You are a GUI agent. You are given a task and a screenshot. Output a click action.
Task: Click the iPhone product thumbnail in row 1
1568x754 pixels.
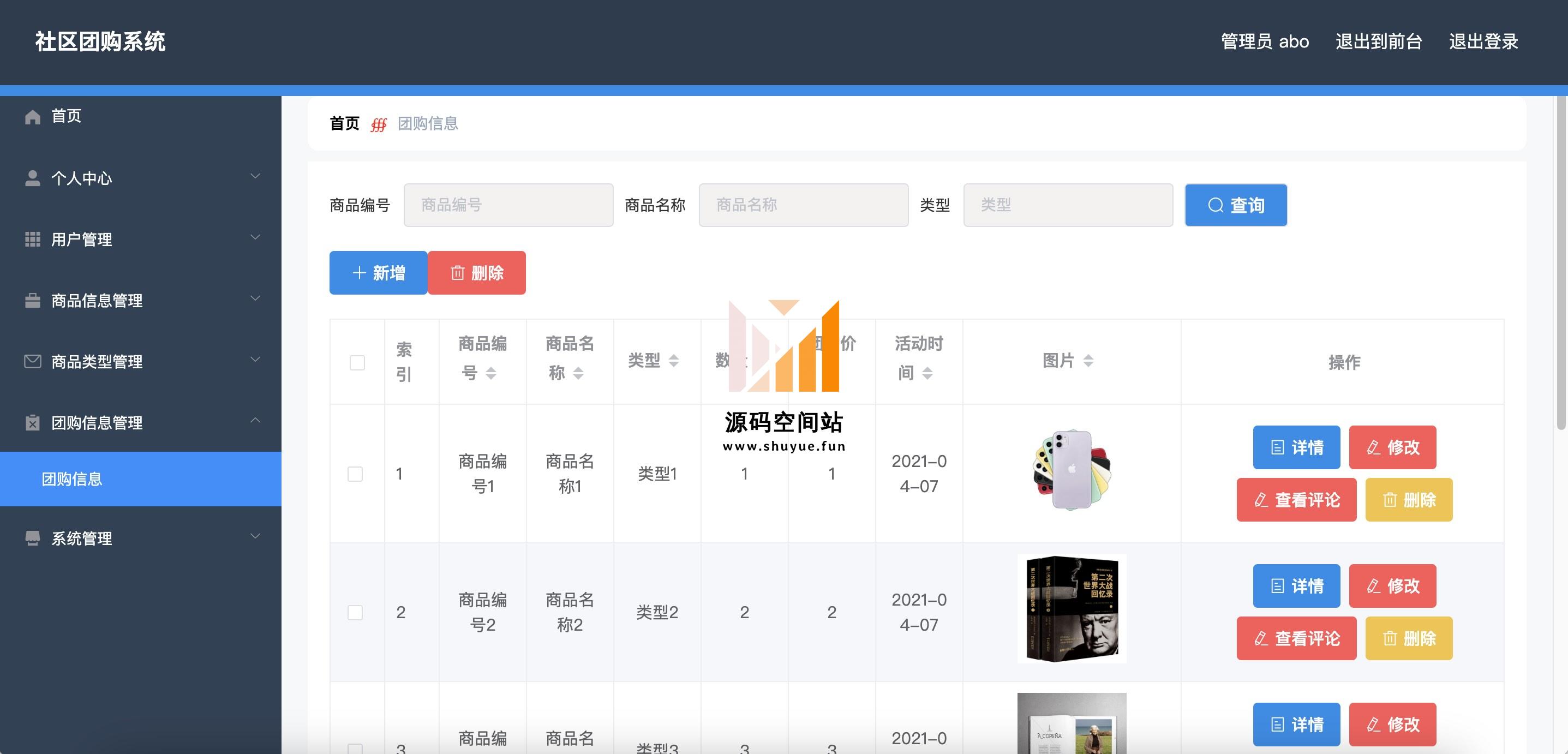(x=1072, y=470)
